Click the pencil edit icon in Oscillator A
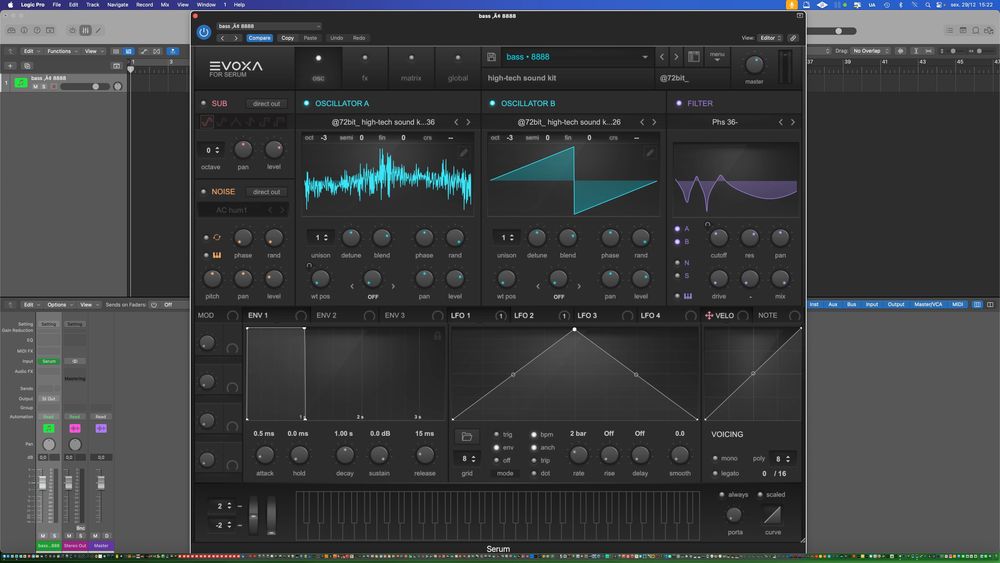This screenshot has height=563, width=1000. (x=464, y=153)
